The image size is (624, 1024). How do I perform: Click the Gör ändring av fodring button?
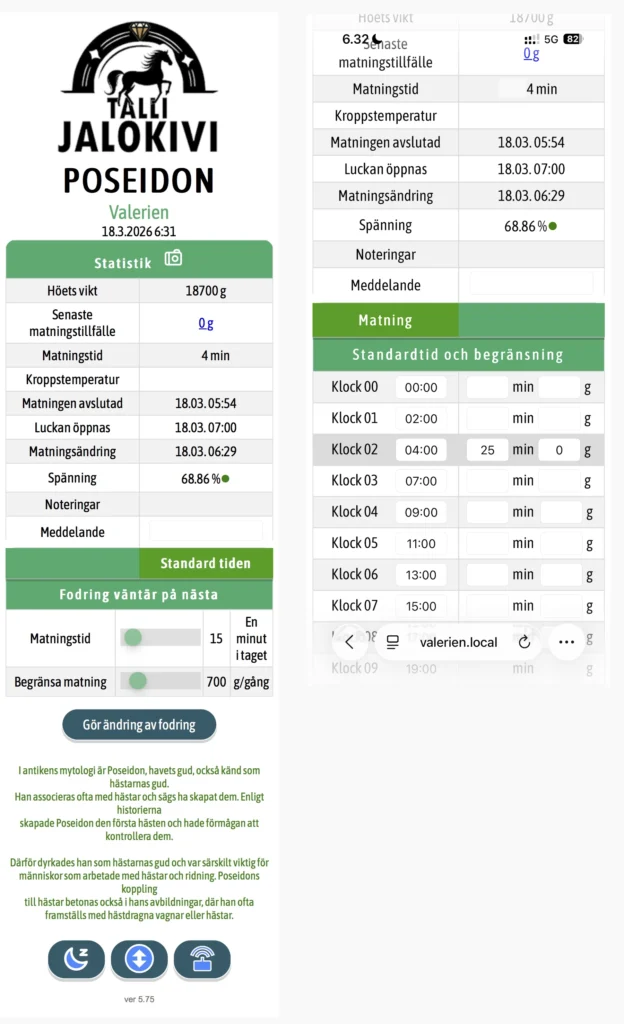point(139,725)
